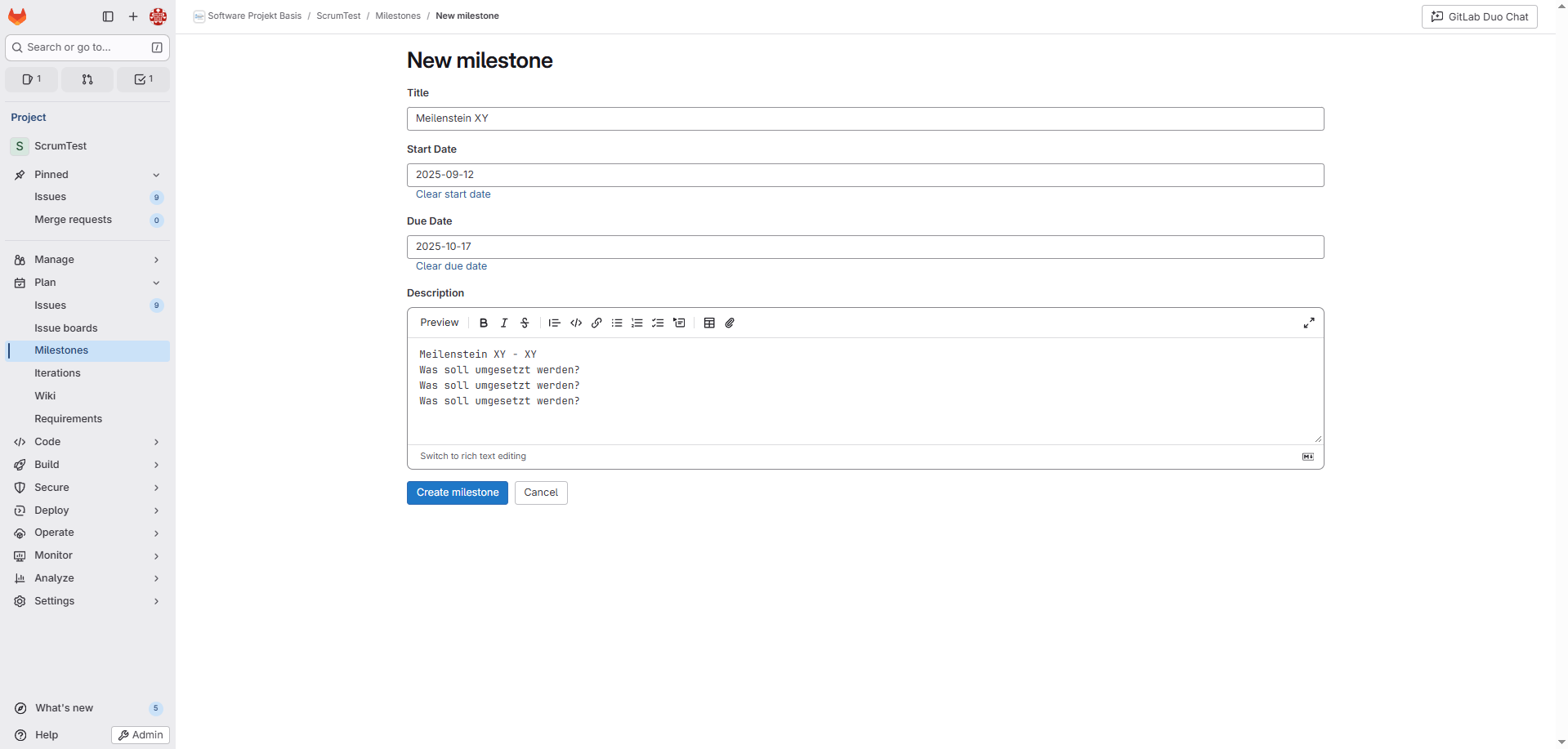Click the strikethrough formatting icon
This screenshot has width=1568, height=749.
525,323
